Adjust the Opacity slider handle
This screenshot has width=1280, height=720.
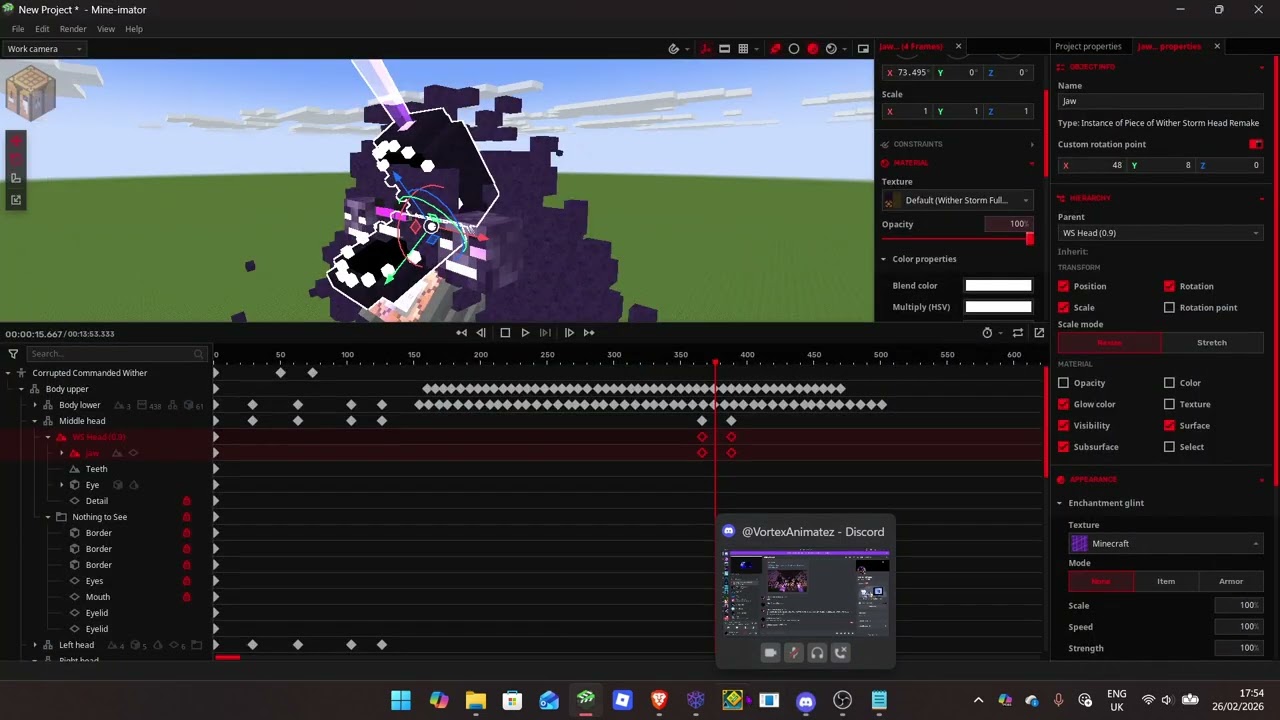pyautogui.click(x=1030, y=238)
